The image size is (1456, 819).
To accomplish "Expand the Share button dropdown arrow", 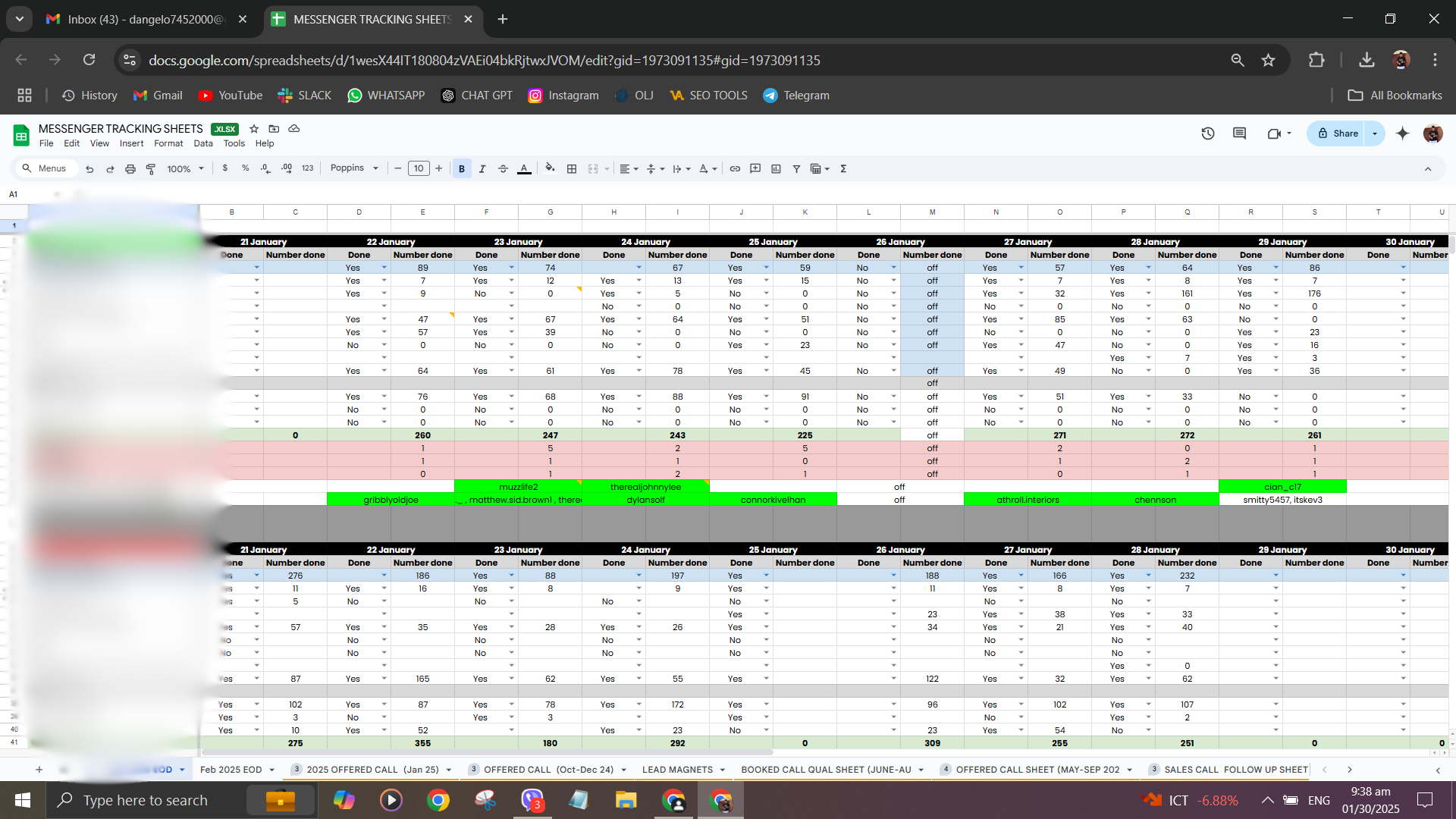I will point(1375,133).
